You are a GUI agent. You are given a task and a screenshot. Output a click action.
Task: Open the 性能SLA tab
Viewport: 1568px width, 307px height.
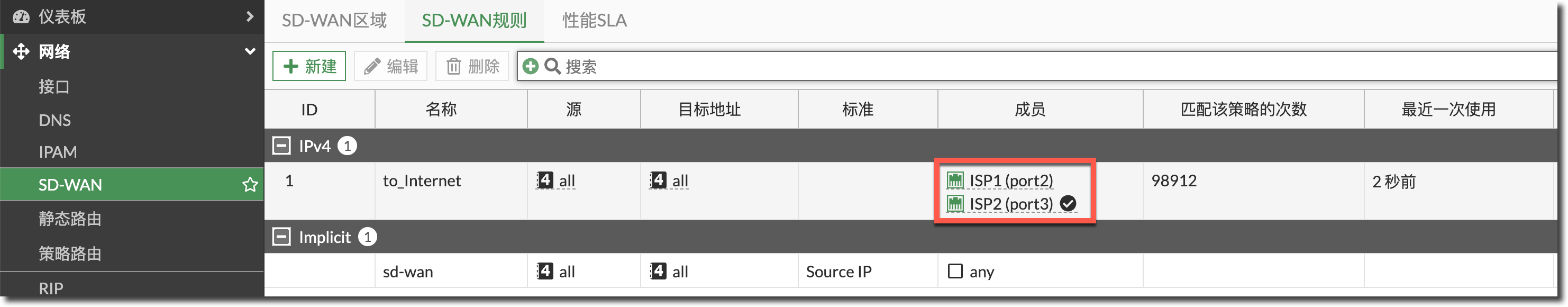point(594,21)
